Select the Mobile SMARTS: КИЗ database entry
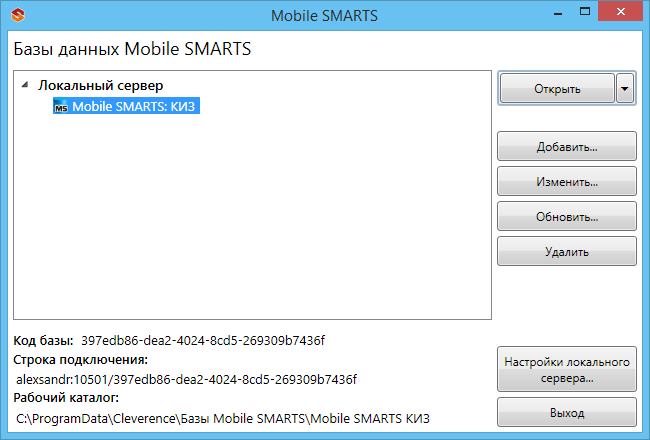650x440 pixels. click(x=126, y=106)
